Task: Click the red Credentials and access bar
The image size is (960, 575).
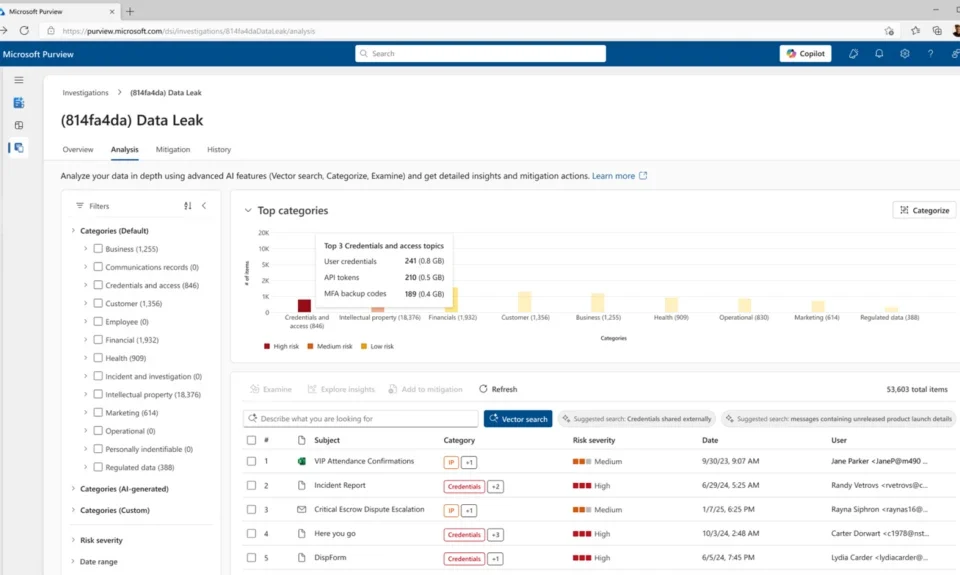Action: pos(304,306)
